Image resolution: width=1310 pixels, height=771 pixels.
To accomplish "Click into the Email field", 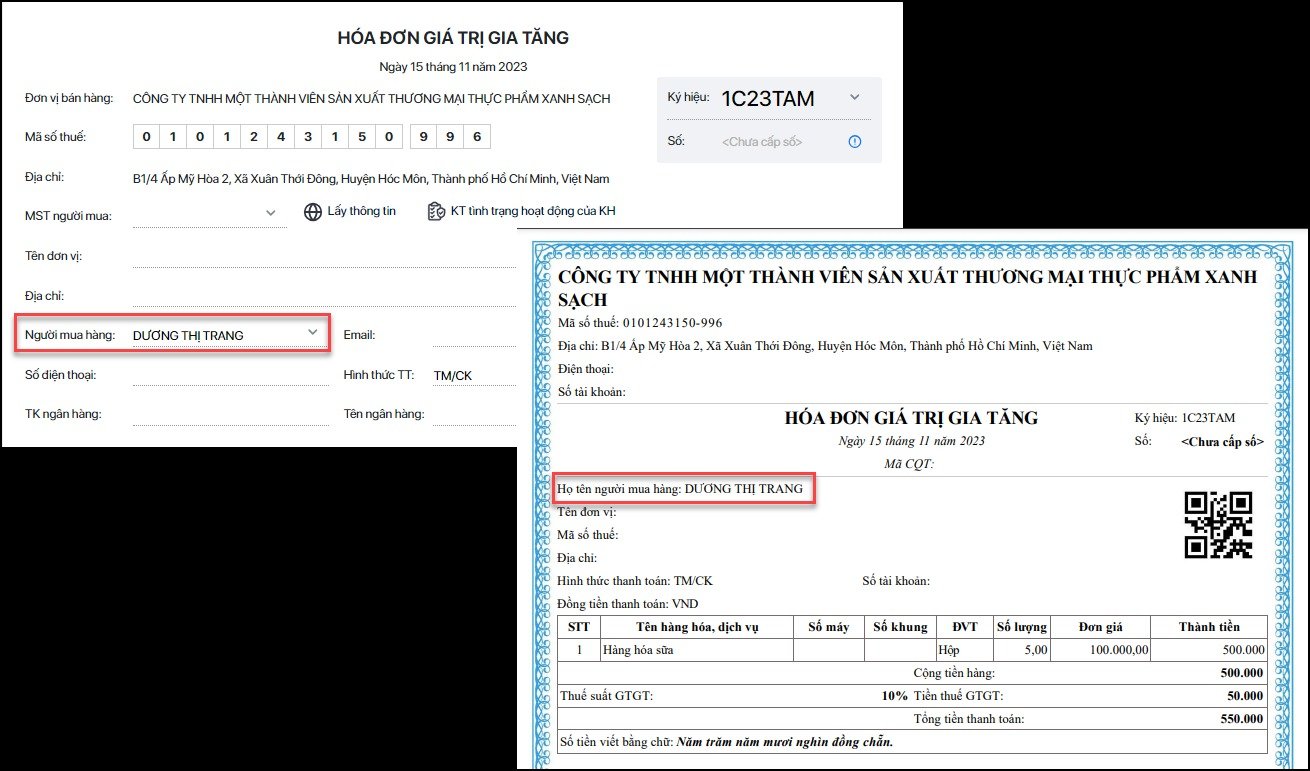I will [472, 335].
